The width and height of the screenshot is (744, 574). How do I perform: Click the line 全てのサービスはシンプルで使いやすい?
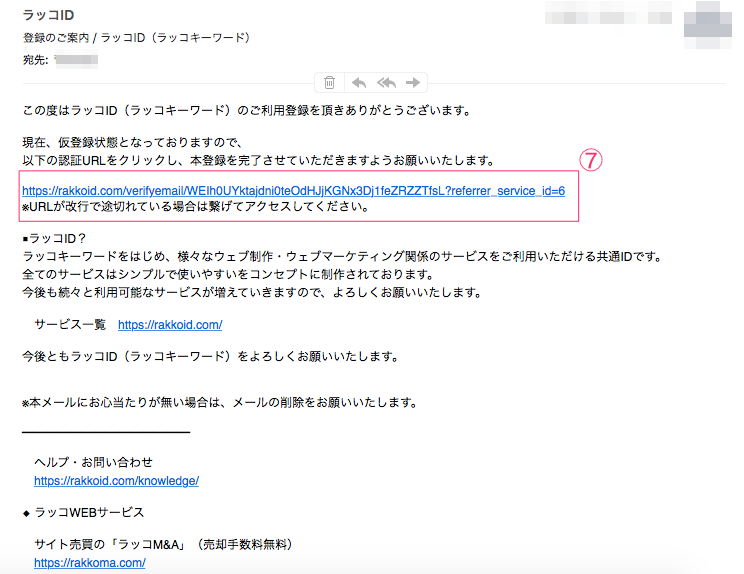[x=228, y=274]
